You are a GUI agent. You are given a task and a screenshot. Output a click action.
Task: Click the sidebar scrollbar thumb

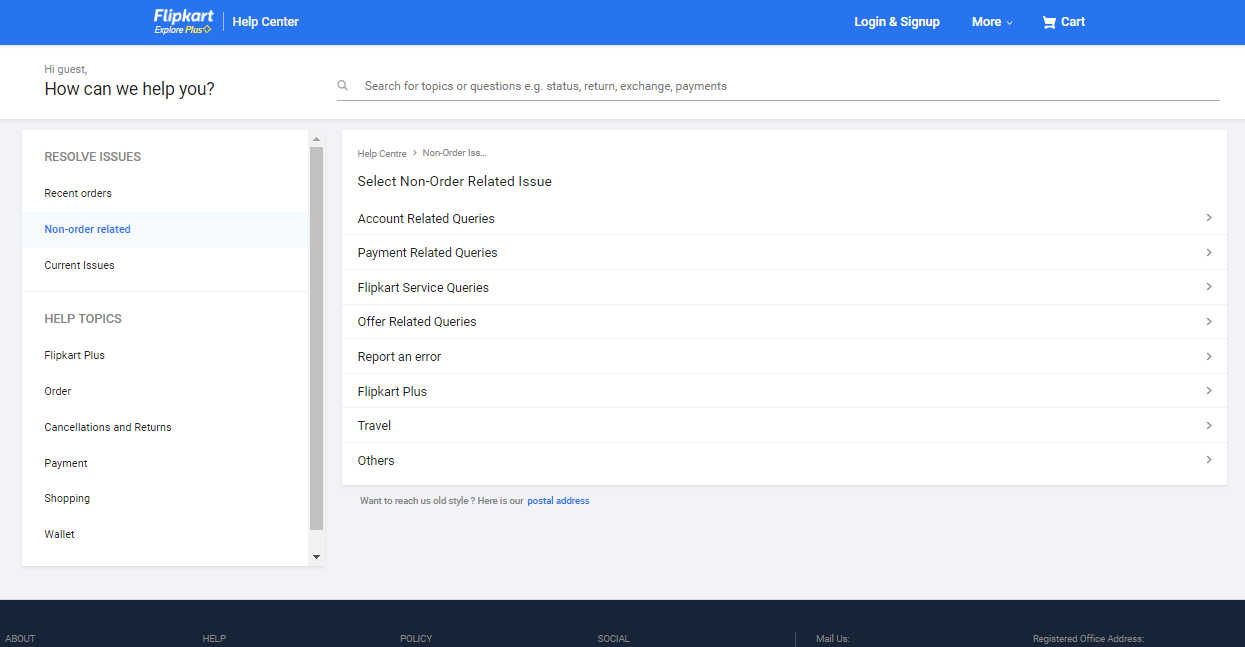click(x=317, y=338)
